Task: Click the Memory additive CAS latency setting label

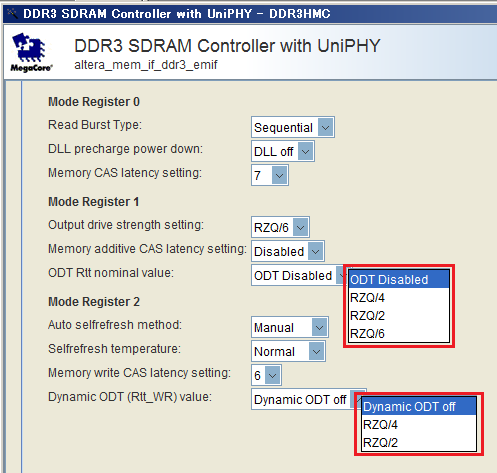Action: click(x=147, y=249)
